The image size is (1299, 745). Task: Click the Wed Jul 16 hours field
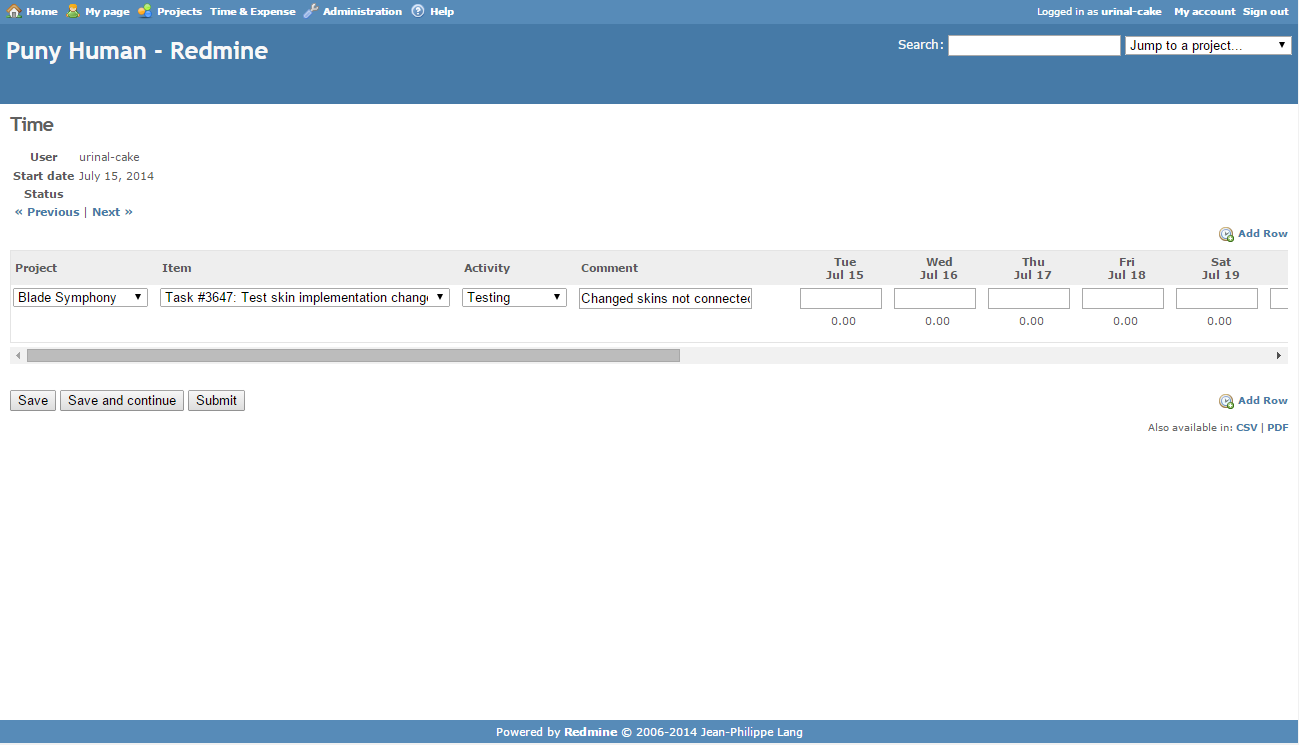click(935, 298)
